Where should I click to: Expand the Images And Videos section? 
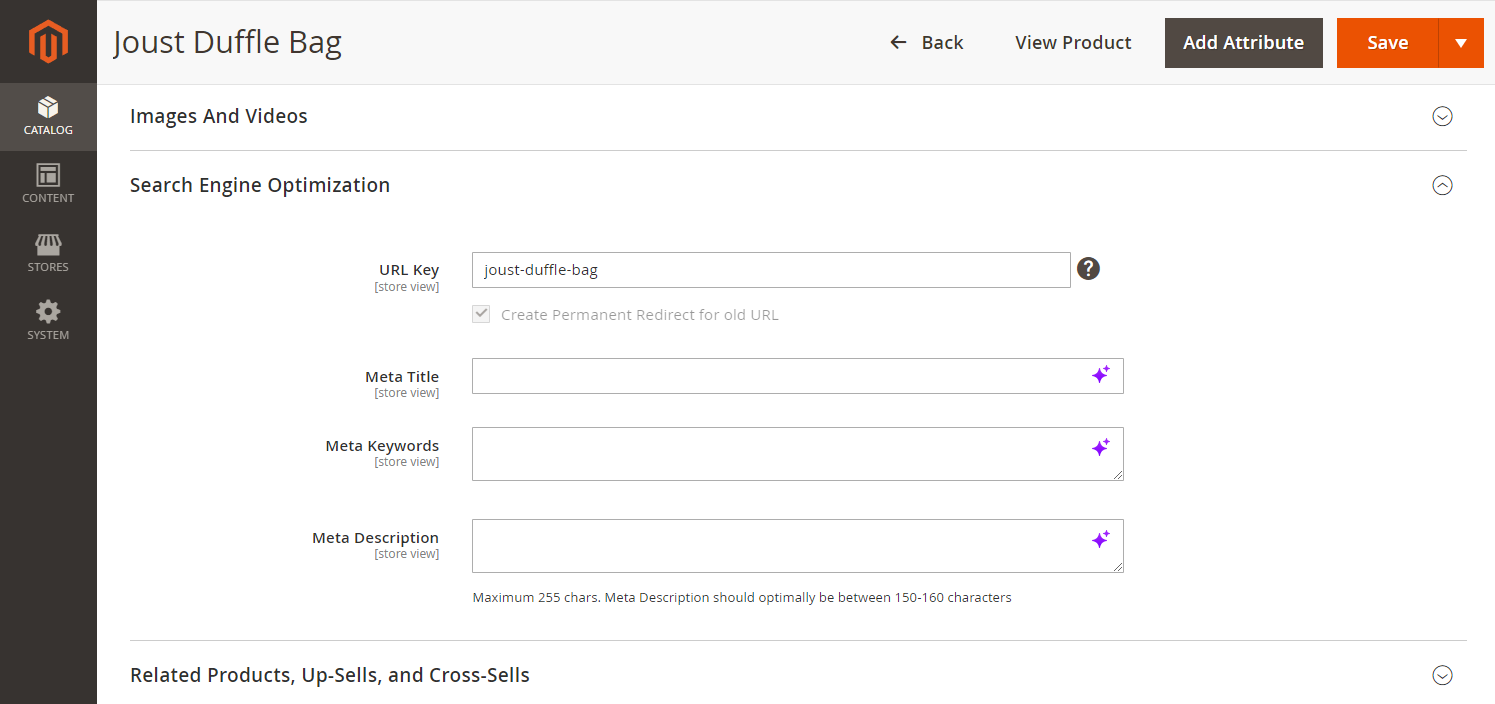1442,116
